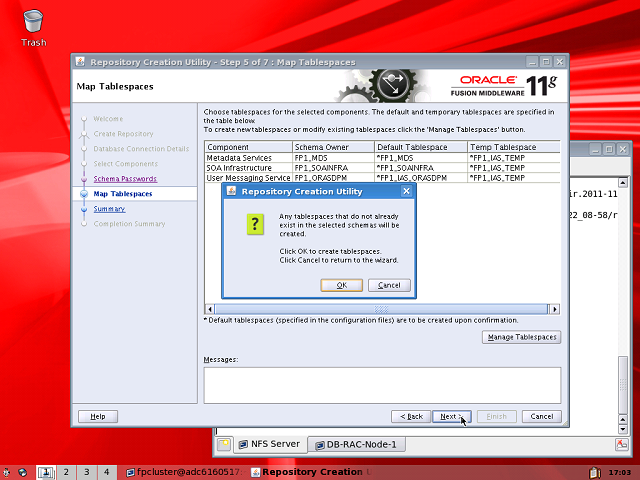Click the Default Tablespace column header
Viewport: 640px width, 480px height.
coord(421,147)
